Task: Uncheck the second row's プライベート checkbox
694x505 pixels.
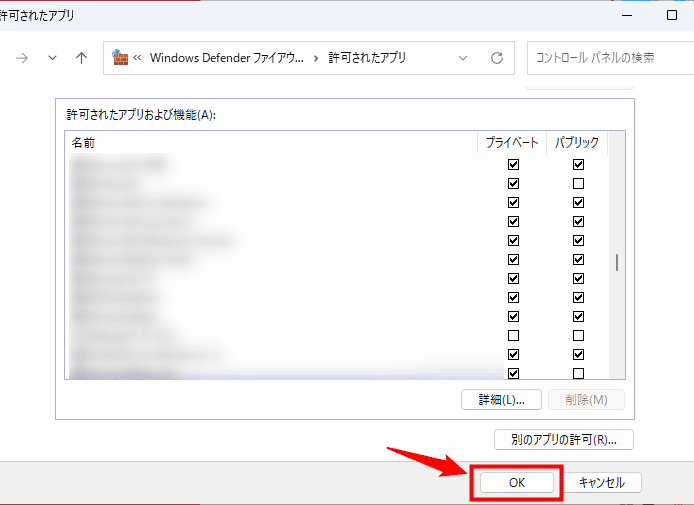Action: pos(513,183)
